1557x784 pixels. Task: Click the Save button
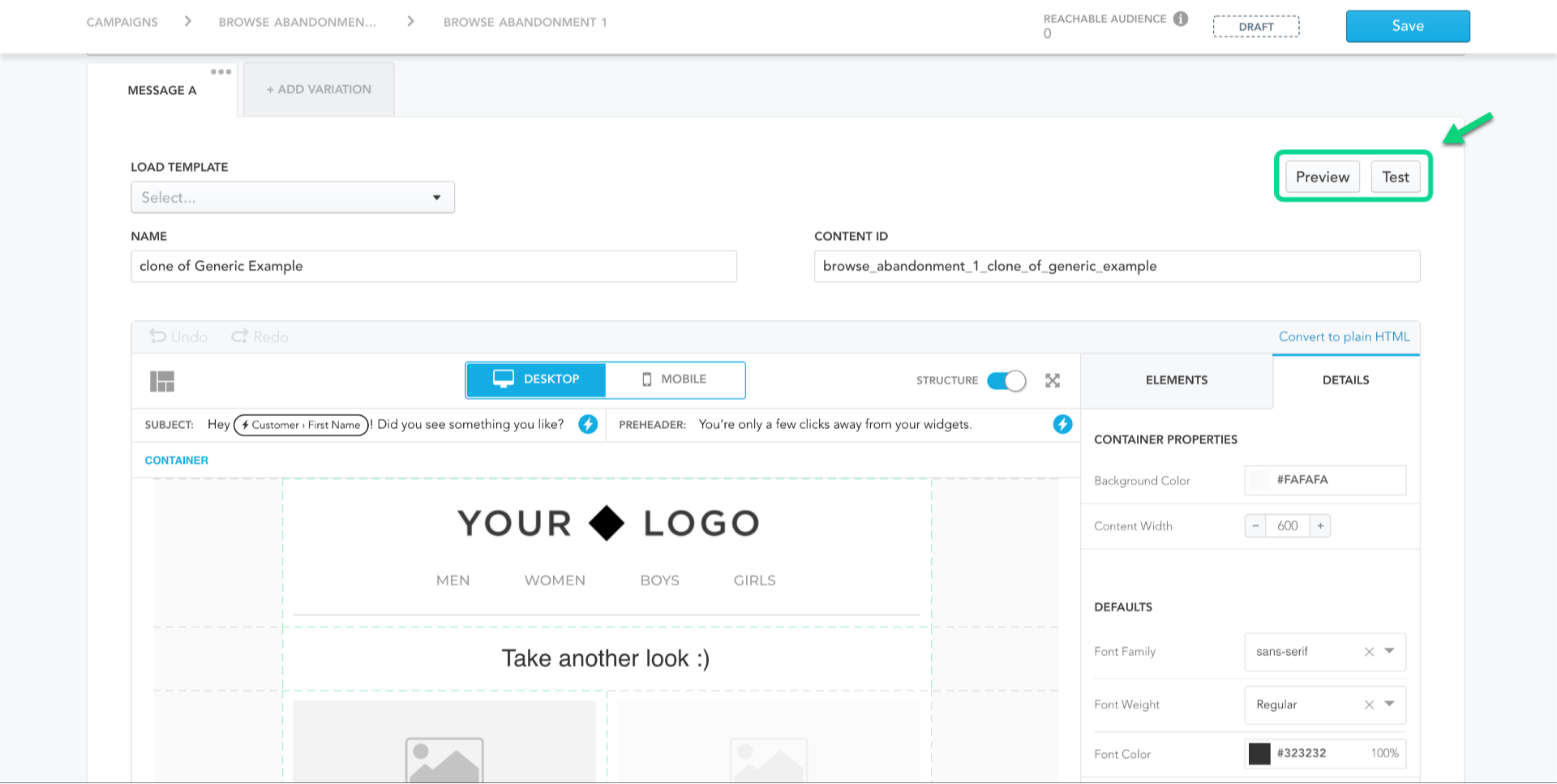tap(1408, 26)
